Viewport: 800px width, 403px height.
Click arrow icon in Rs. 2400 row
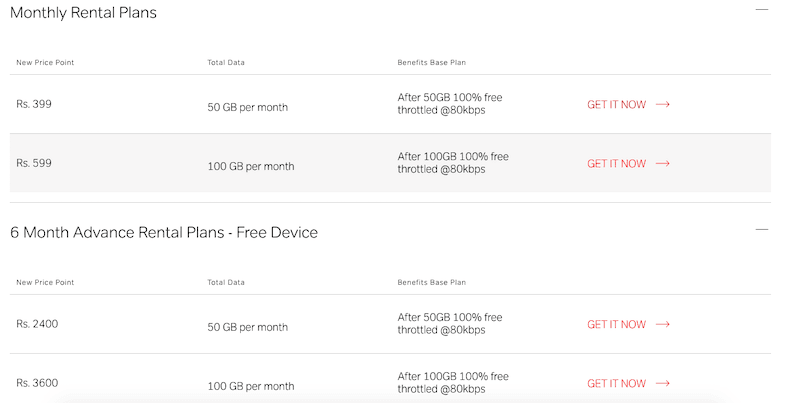click(x=663, y=324)
